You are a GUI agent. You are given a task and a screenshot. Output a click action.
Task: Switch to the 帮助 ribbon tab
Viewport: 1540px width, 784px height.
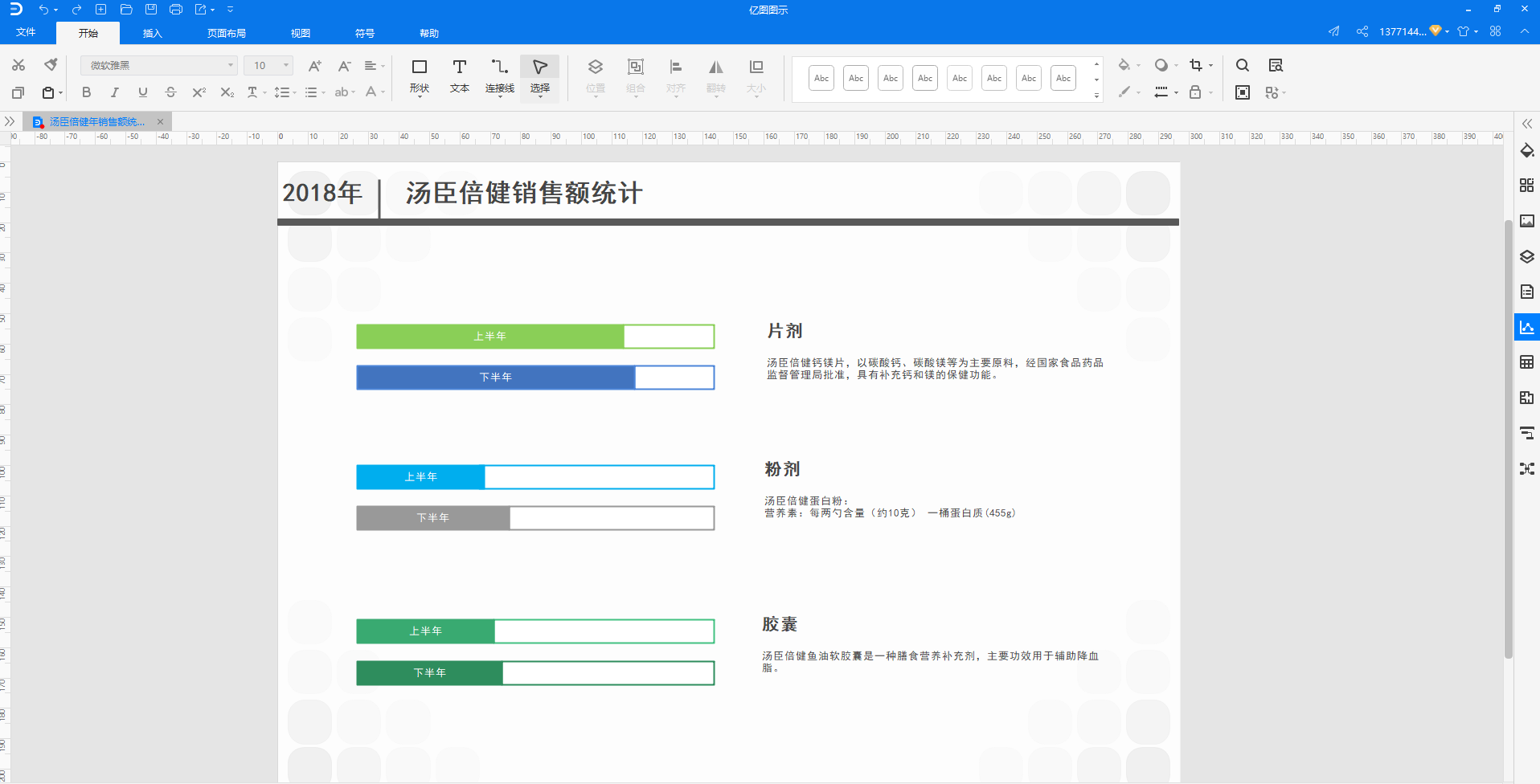tap(429, 33)
